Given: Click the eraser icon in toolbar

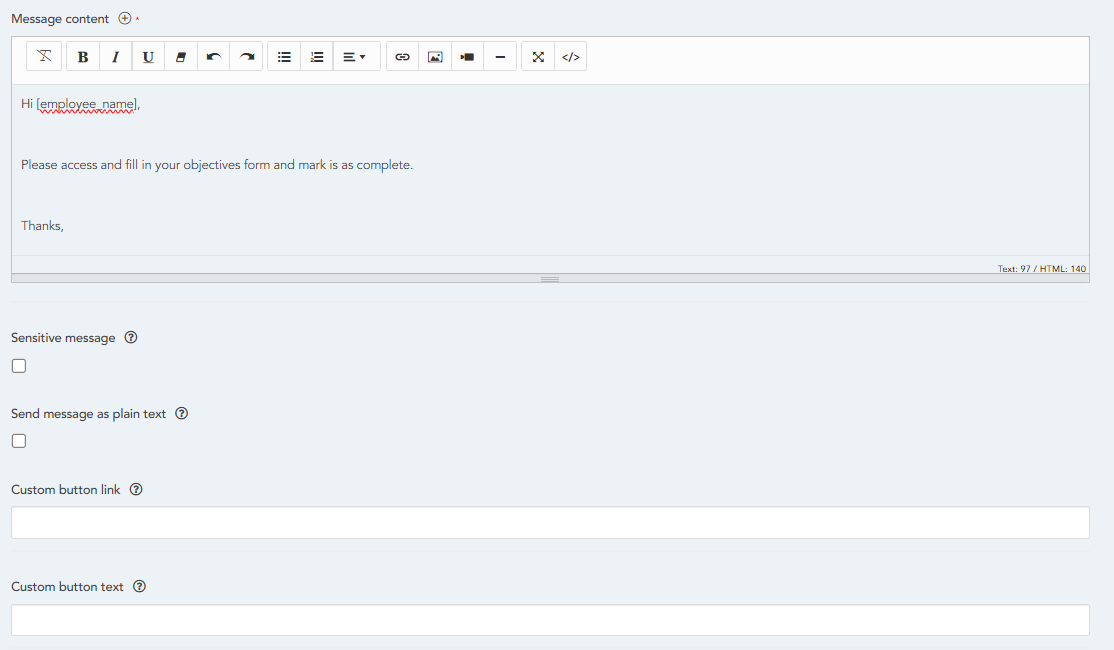Looking at the screenshot, I should point(181,57).
